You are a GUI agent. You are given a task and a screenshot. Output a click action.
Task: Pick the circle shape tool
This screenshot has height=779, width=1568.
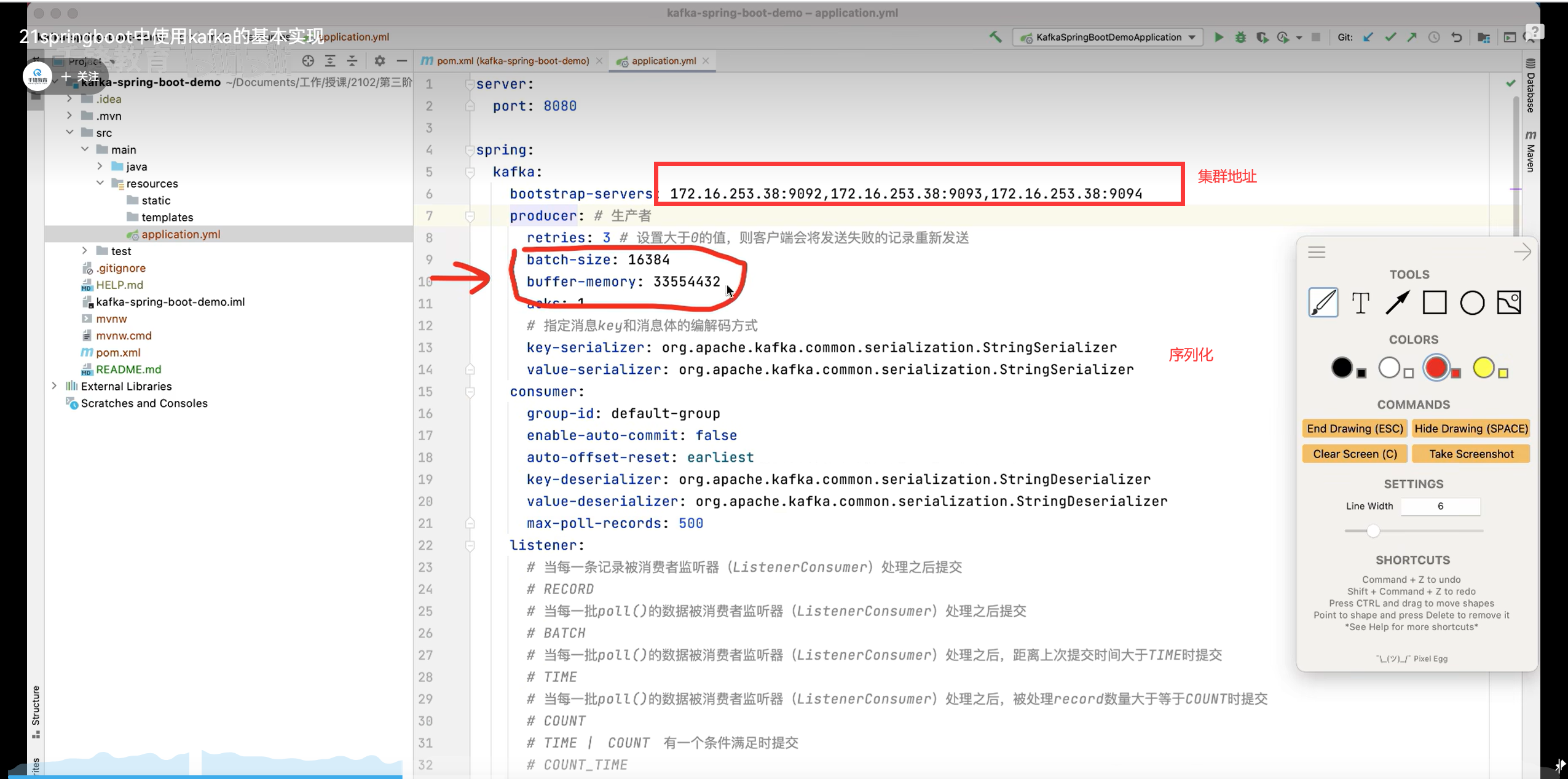1472,303
